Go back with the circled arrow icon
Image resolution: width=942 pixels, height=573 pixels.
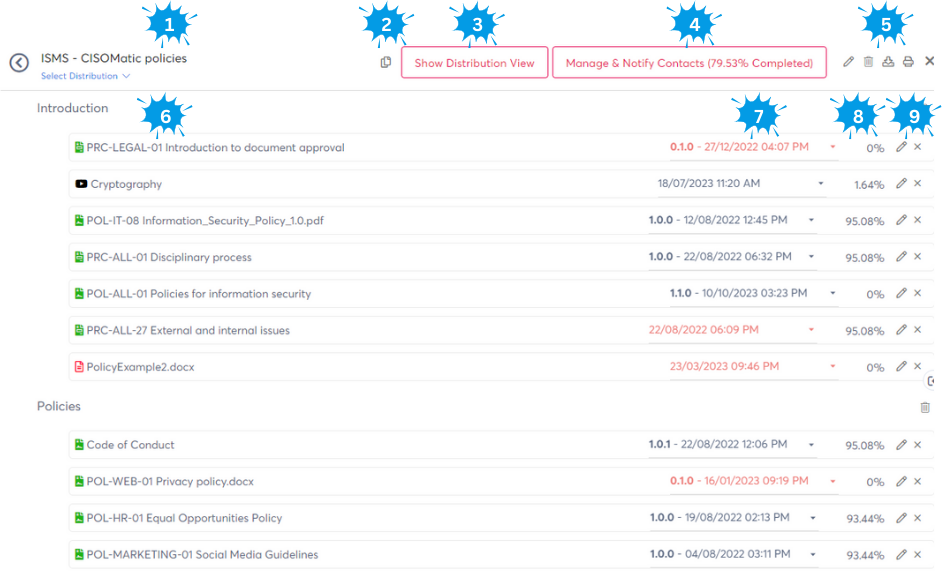click(x=19, y=62)
